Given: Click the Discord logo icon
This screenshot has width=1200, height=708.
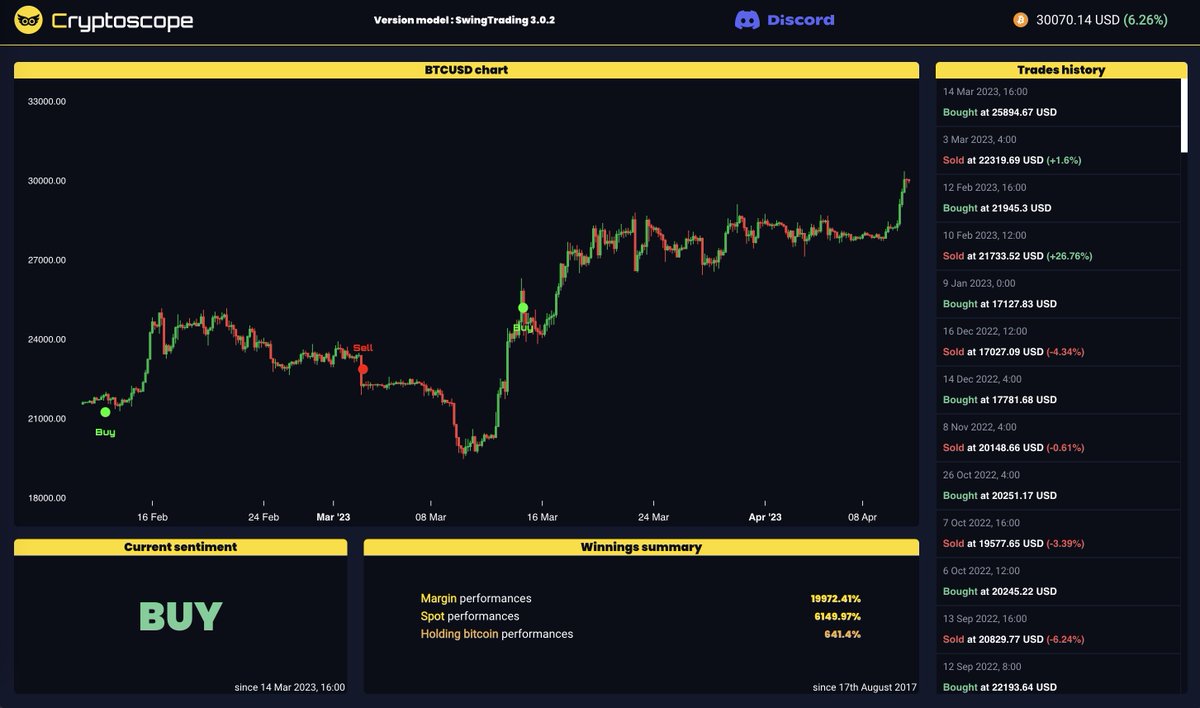Looking at the screenshot, I should 747,20.
